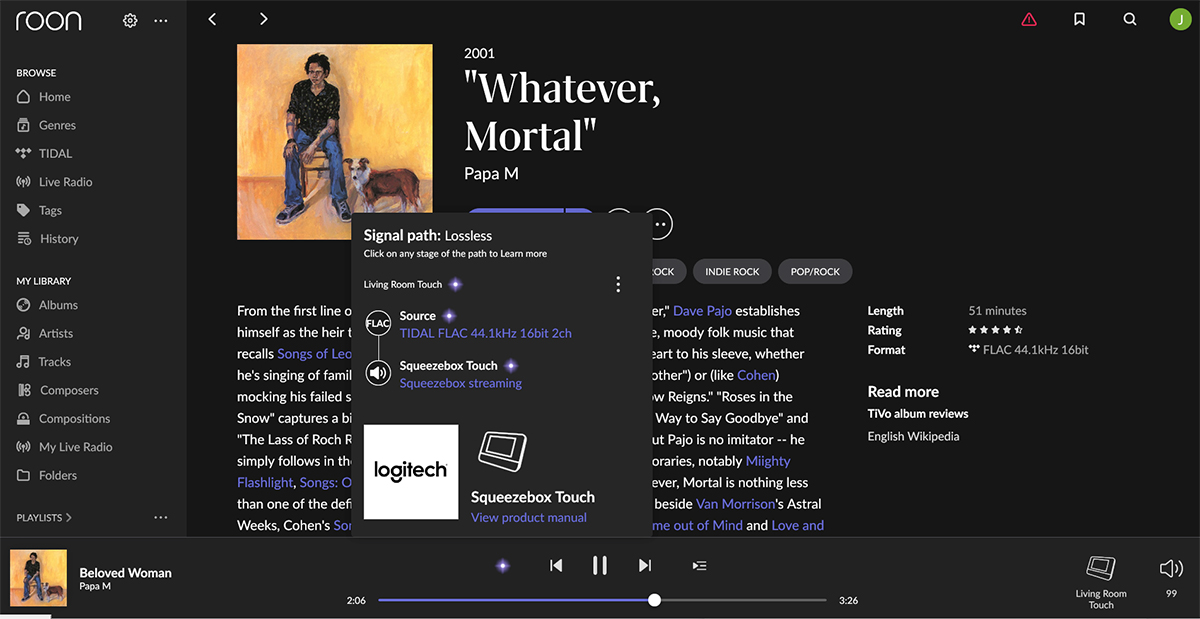This screenshot has width=1200, height=619.
Task: Expand the Playlists section
Action: [x=44, y=518]
